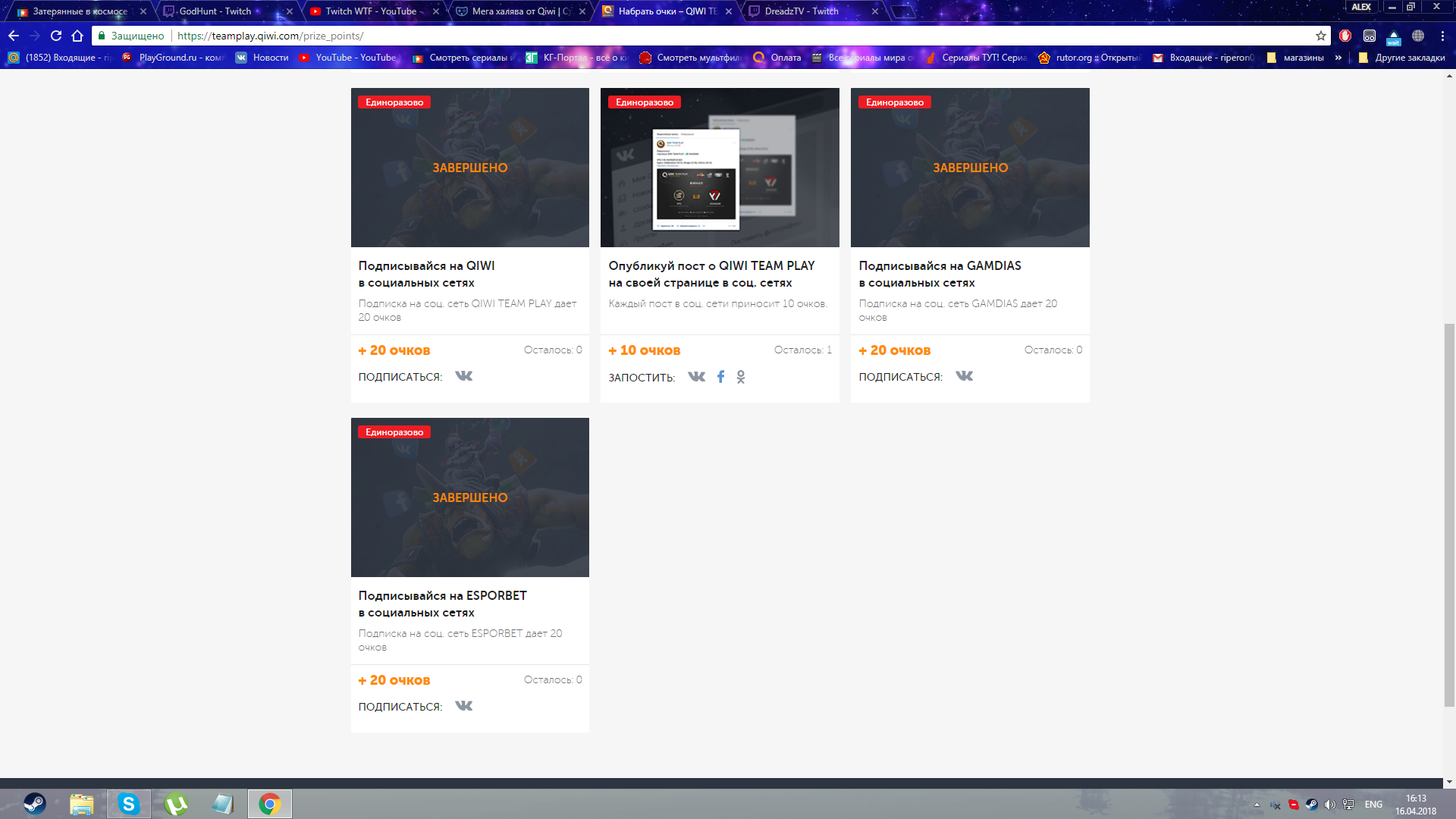Open the 'Оплата' bookmark
This screenshot has width=1456, height=819.
coord(777,58)
